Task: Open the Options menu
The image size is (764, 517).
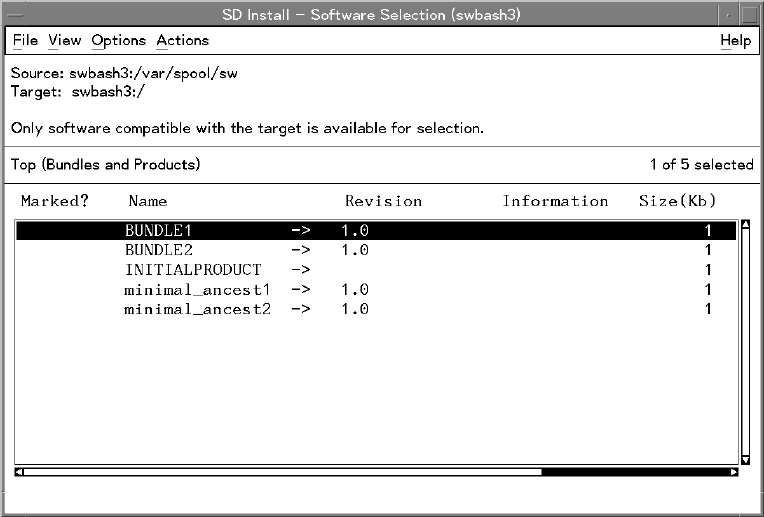Action: [118, 40]
